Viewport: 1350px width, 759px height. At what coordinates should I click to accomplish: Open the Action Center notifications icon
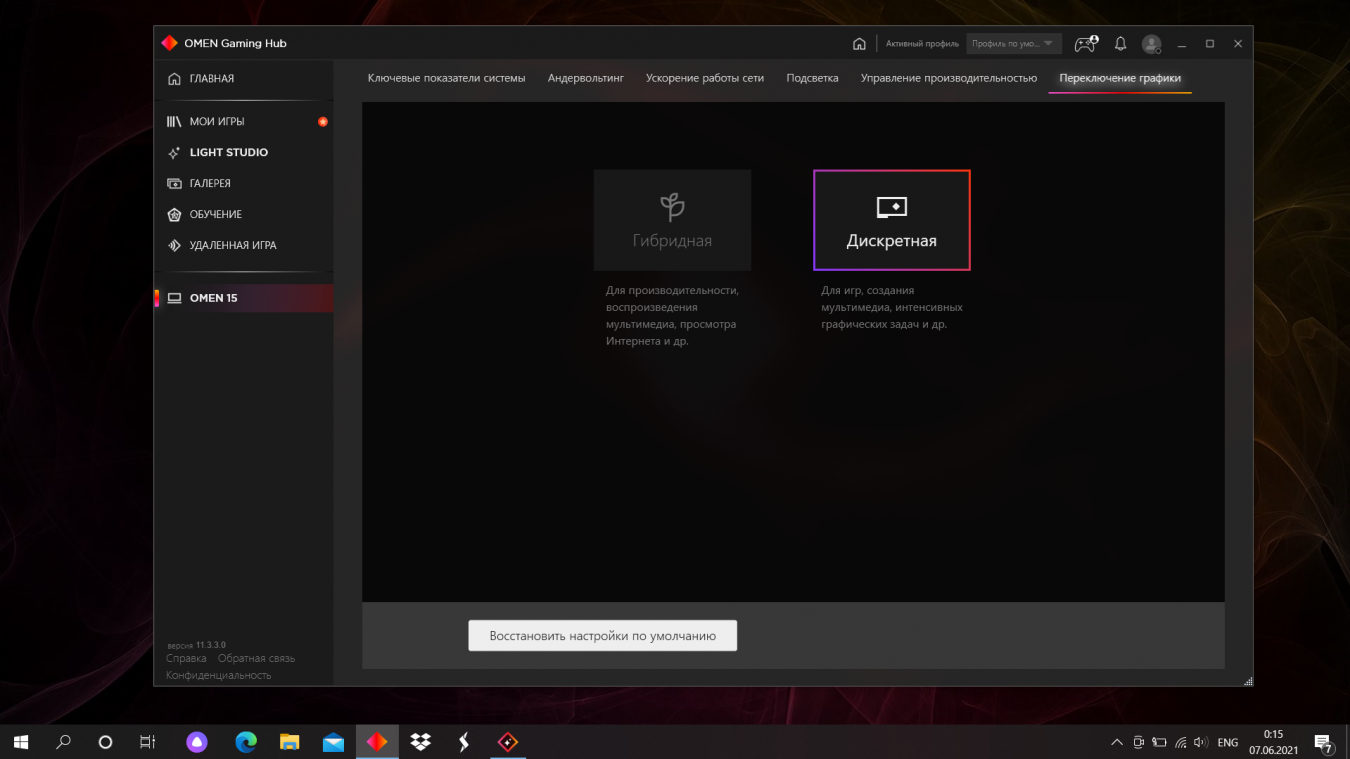point(1326,743)
